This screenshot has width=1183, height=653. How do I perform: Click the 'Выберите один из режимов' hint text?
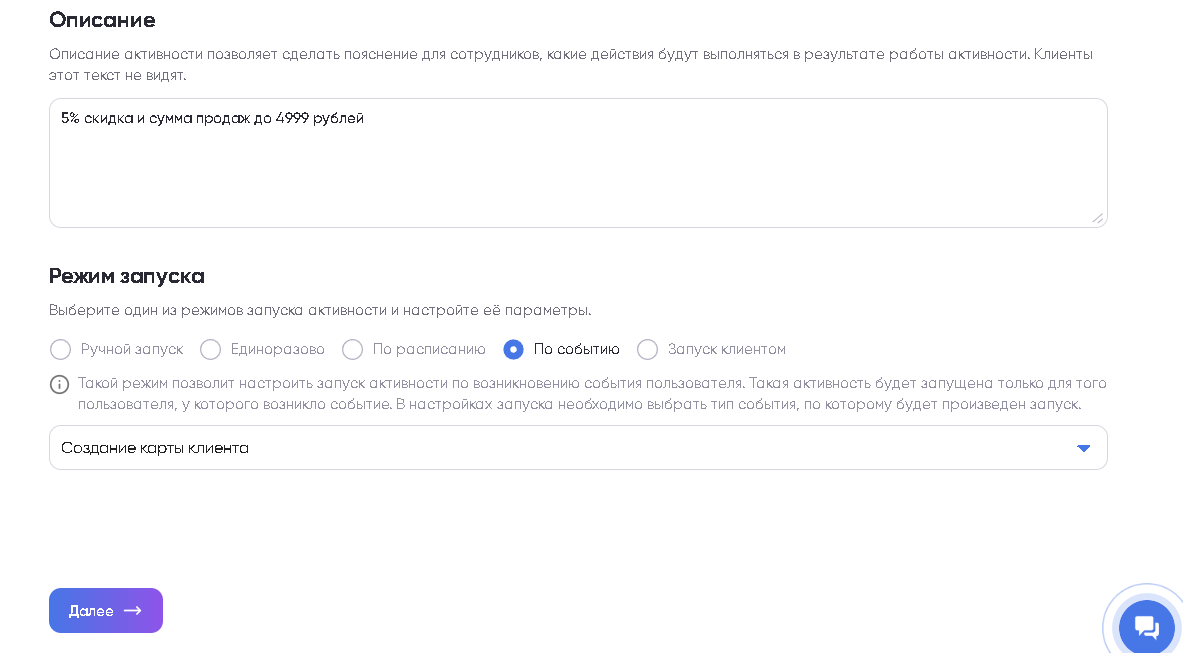(x=320, y=310)
